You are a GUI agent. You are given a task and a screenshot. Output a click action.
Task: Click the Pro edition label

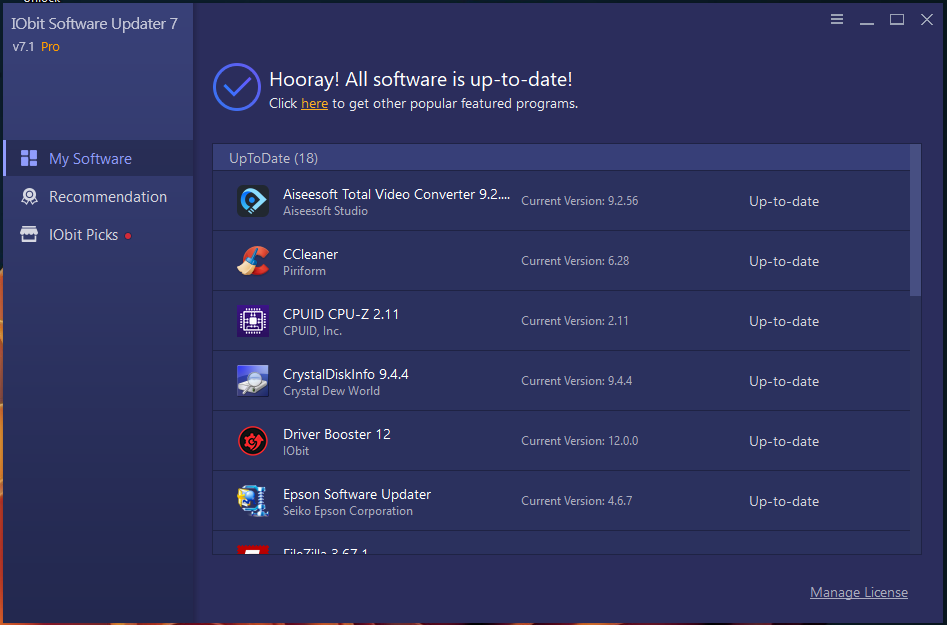[x=50, y=46]
